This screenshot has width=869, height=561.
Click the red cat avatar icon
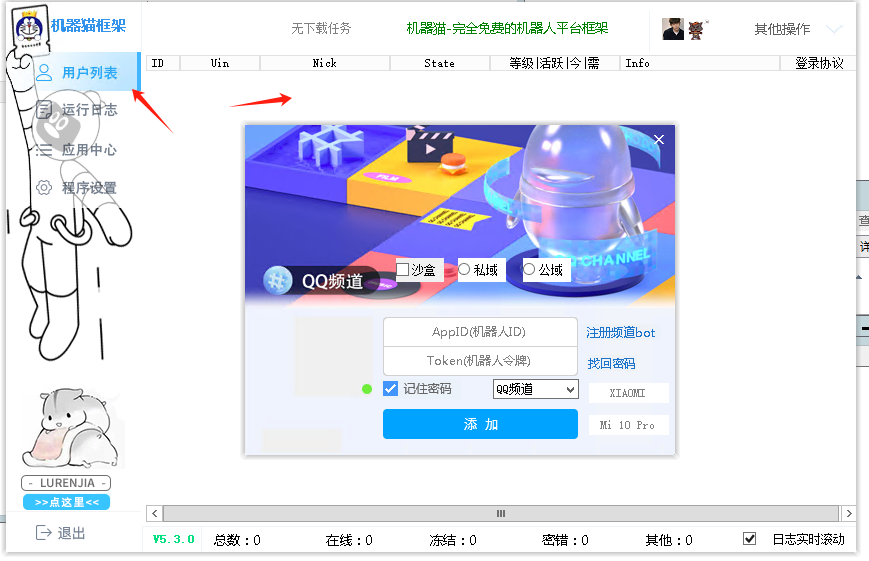coord(696,29)
